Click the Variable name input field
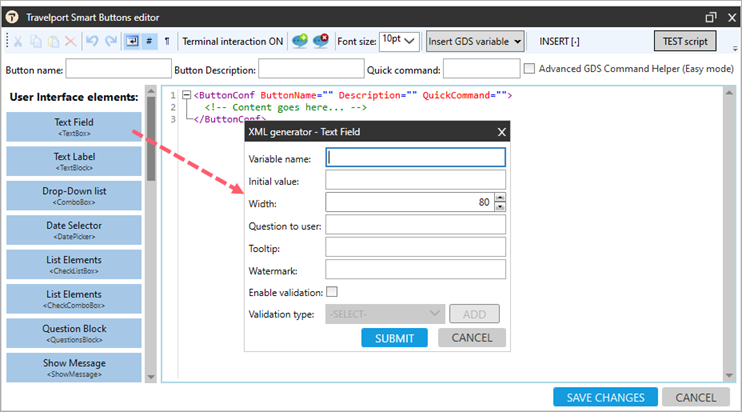The width and height of the screenshot is (742, 412). click(416, 158)
